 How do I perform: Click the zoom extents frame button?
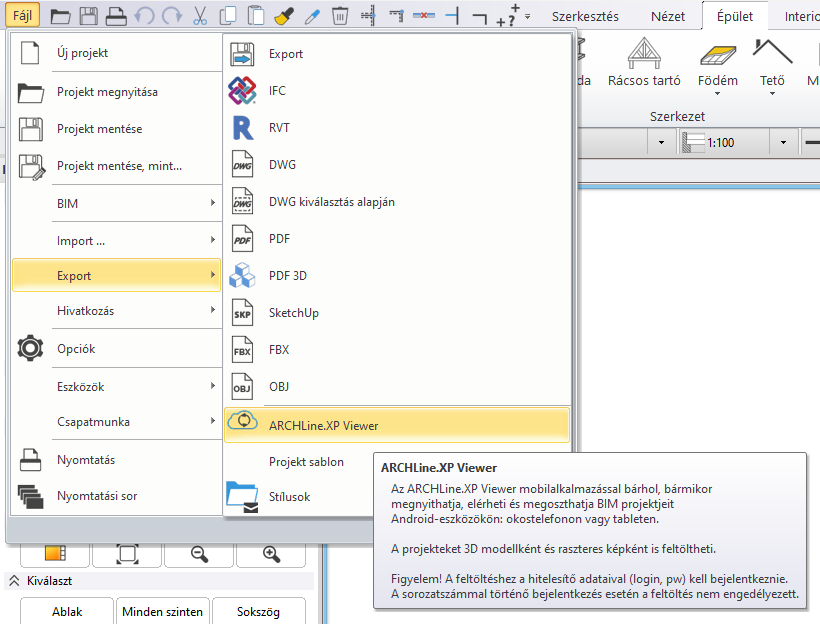tap(127, 554)
